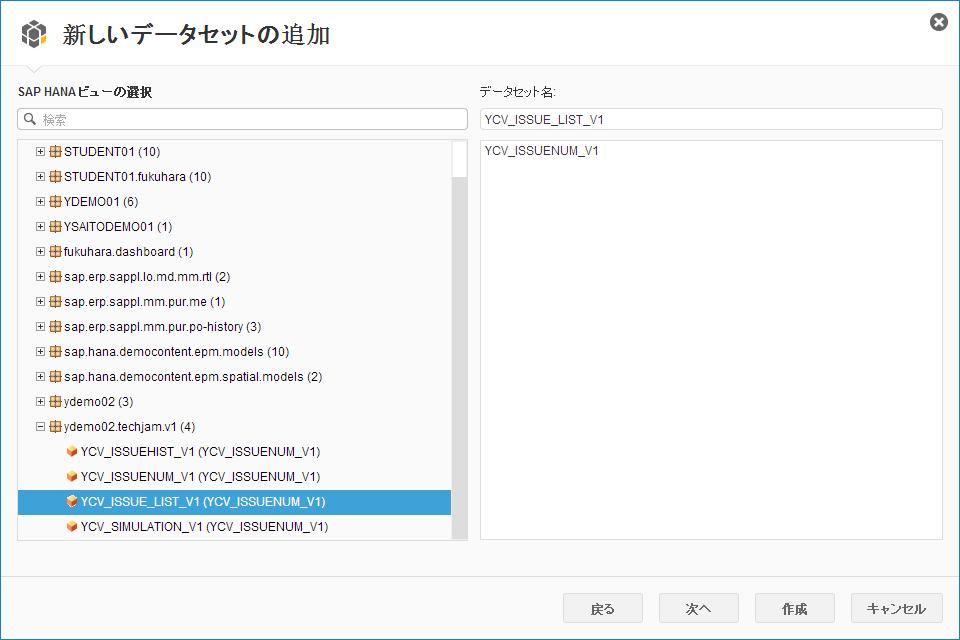Focus the 検索 search field
Viewport: 960px width, 640px height.
pos(242,119)
